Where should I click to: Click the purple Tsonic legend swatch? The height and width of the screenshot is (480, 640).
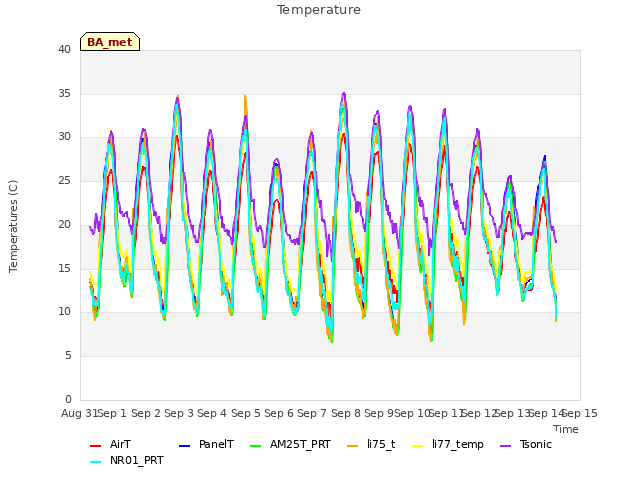coord(505,446)
